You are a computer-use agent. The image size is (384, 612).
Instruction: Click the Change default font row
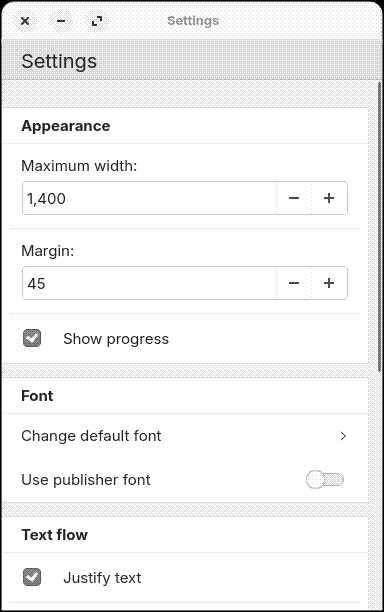click(x=185, y=436)
